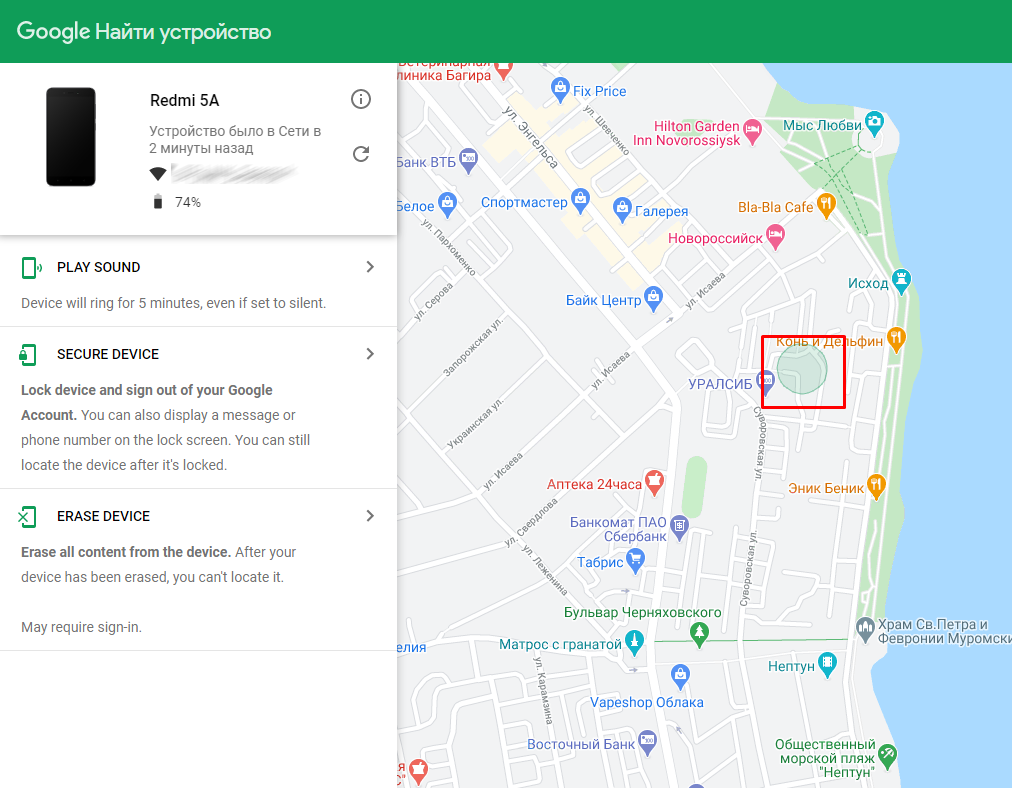Click the Redmi 5A phone thumbnail
The height and width of the screenshot is (788, 1012).
71,137
